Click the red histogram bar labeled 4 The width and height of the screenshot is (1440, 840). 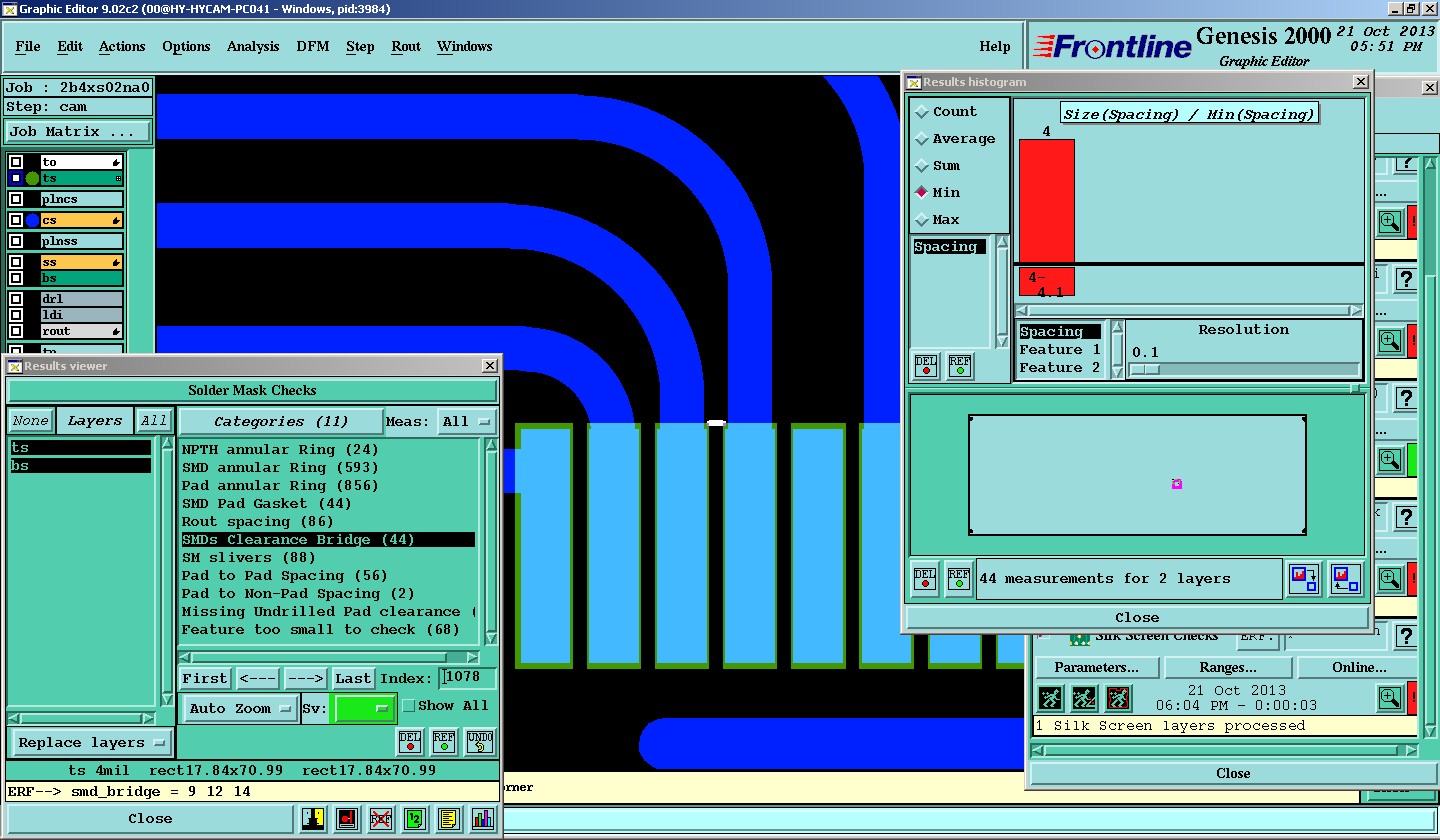1047,201
